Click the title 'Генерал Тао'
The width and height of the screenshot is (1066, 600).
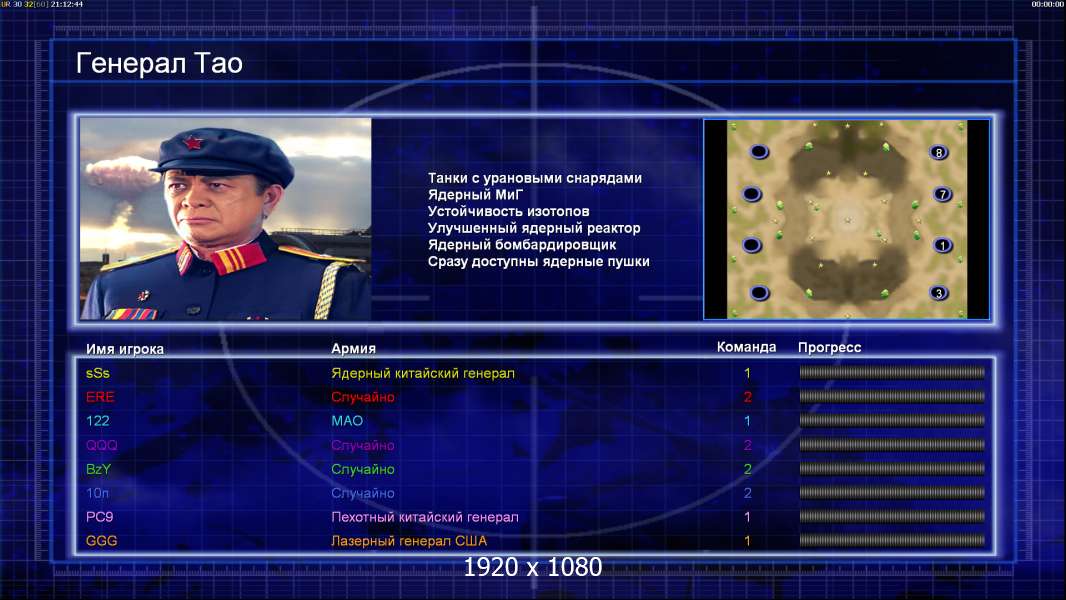159,63
